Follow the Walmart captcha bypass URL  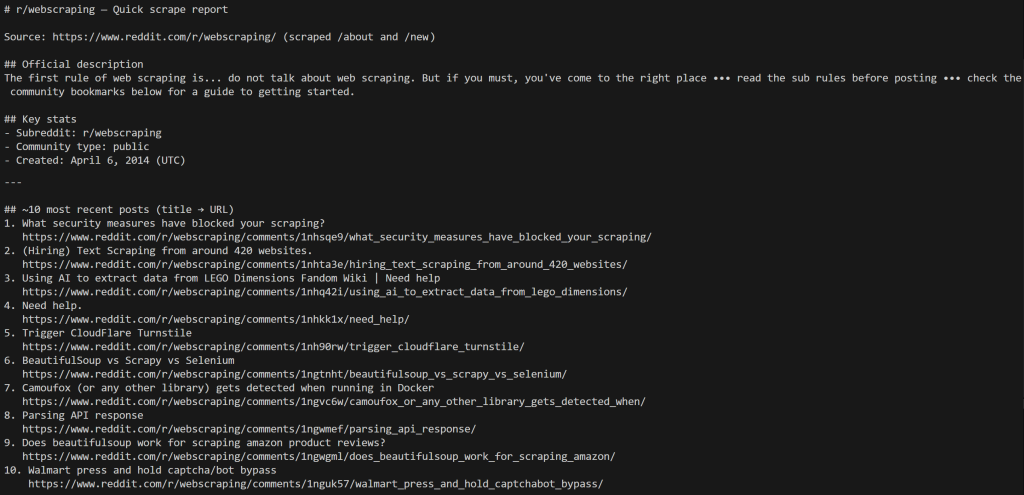click(316, 484)
